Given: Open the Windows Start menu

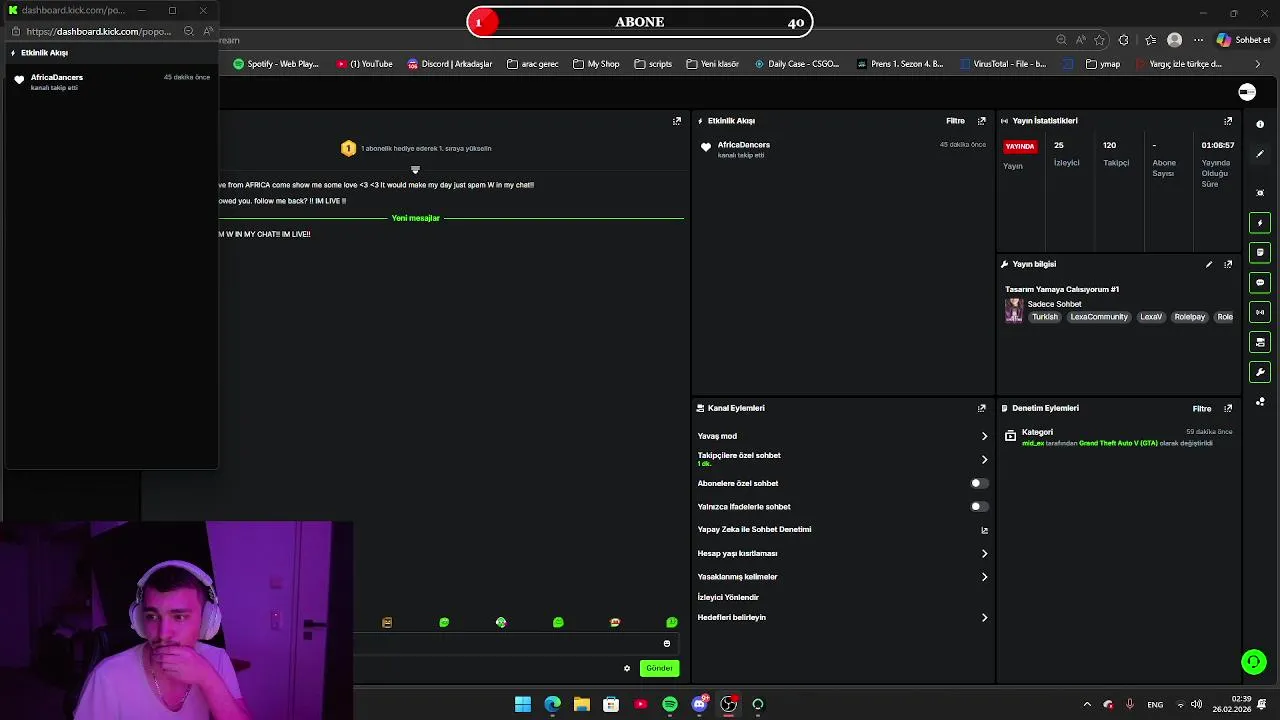Looking at the screenshot, I should (523, 704).
